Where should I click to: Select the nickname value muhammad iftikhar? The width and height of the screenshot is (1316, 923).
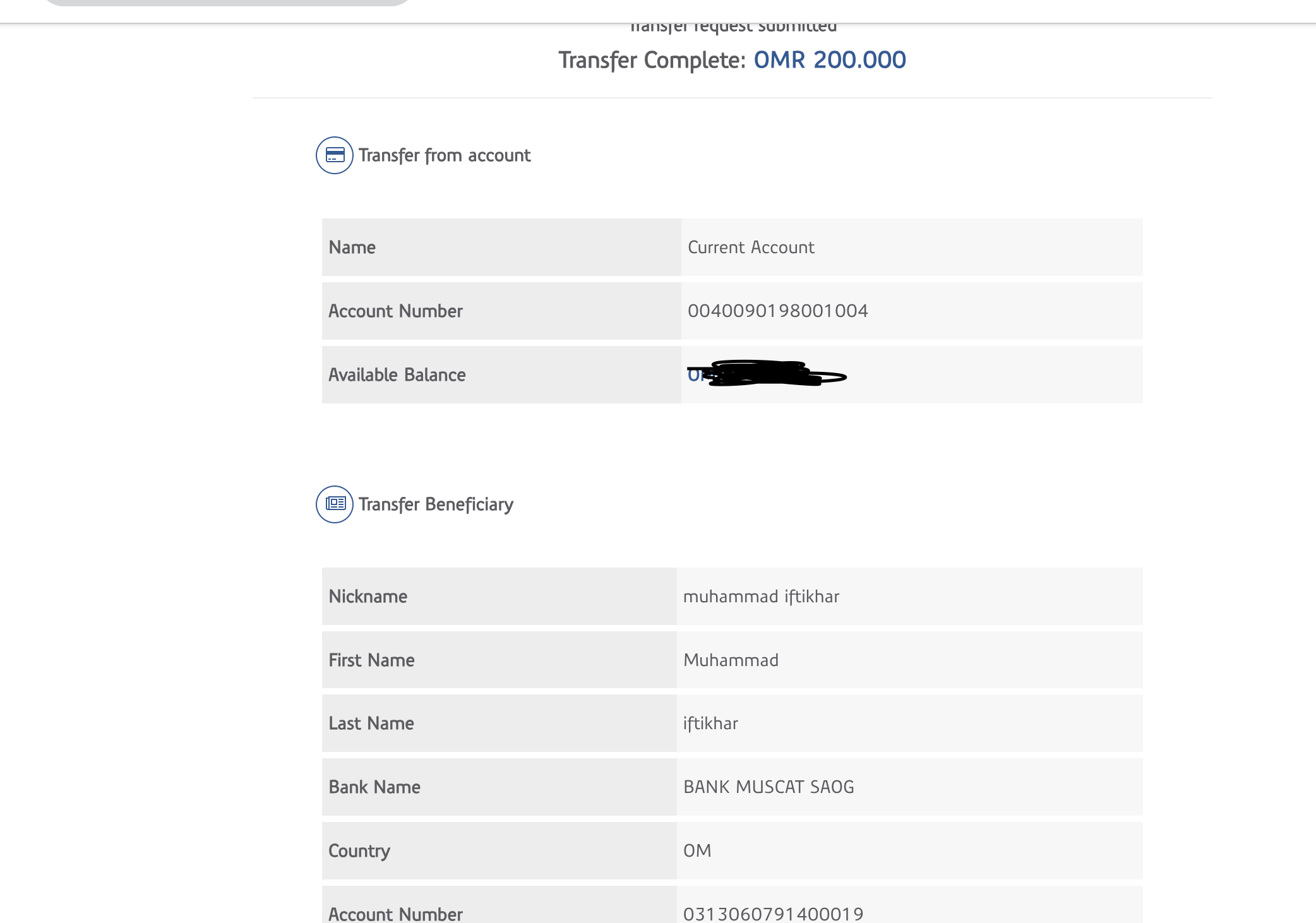click(761, 597)
